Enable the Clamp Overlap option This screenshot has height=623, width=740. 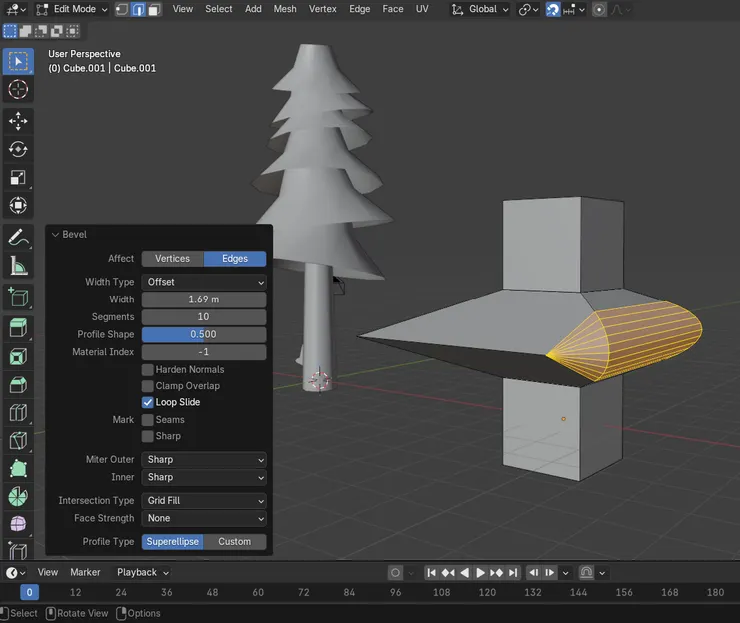point(148,386)
